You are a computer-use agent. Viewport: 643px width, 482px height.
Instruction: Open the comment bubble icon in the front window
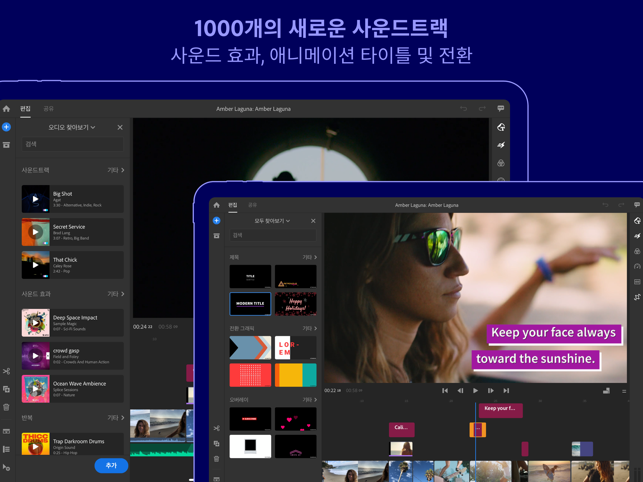637,205
